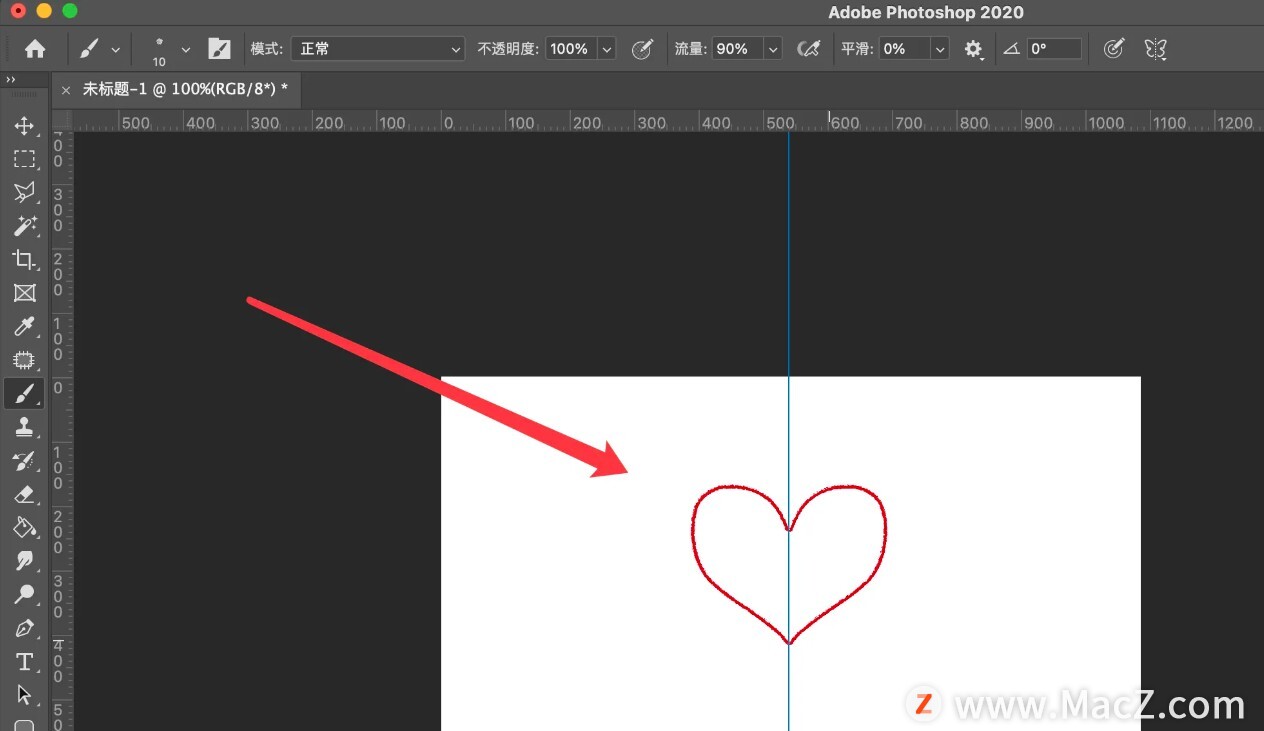The width and height of the screenshot is (1264, 731).
Task: Select the Patch healing tool
Action: 24,360
